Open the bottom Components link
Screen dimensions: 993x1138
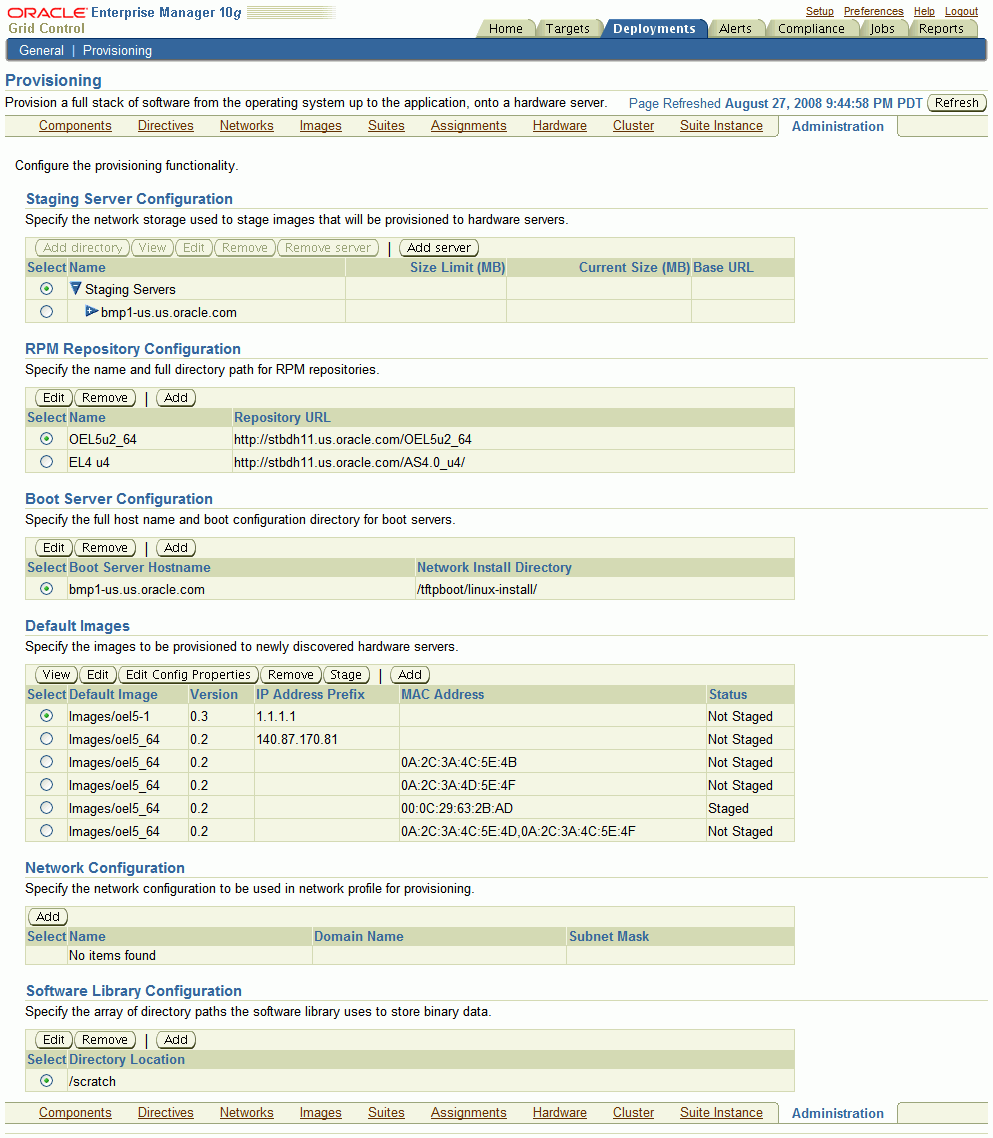click(x=75, y=1113)
